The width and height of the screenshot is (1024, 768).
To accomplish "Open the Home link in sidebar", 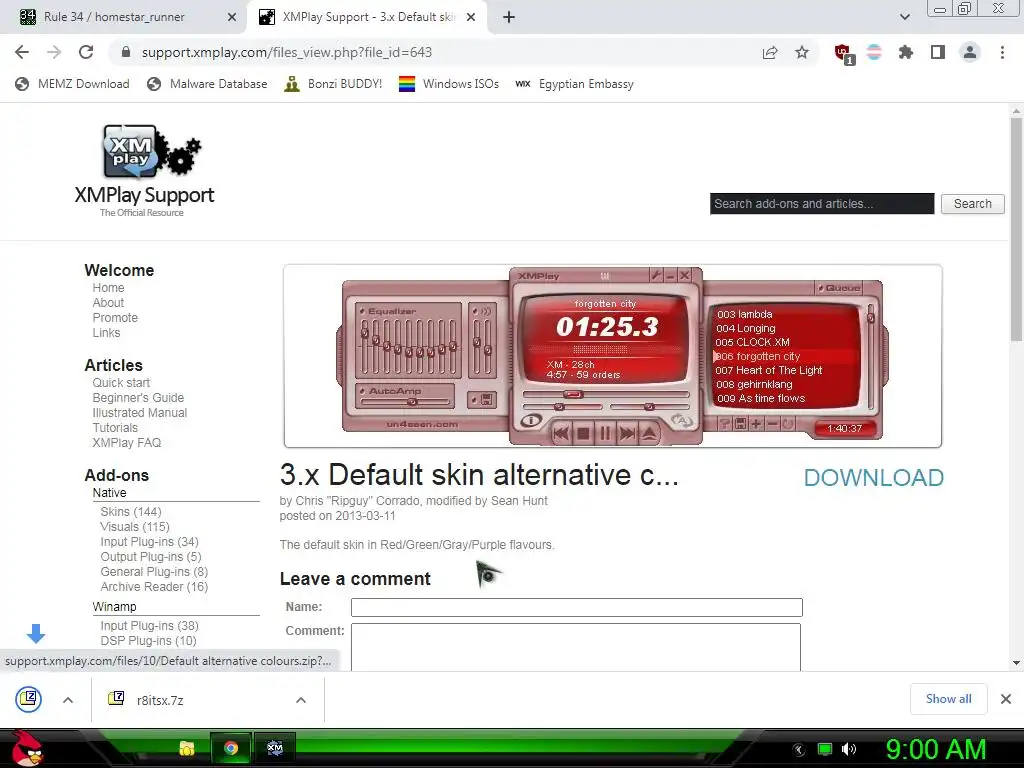I will [x=108, y=288].
